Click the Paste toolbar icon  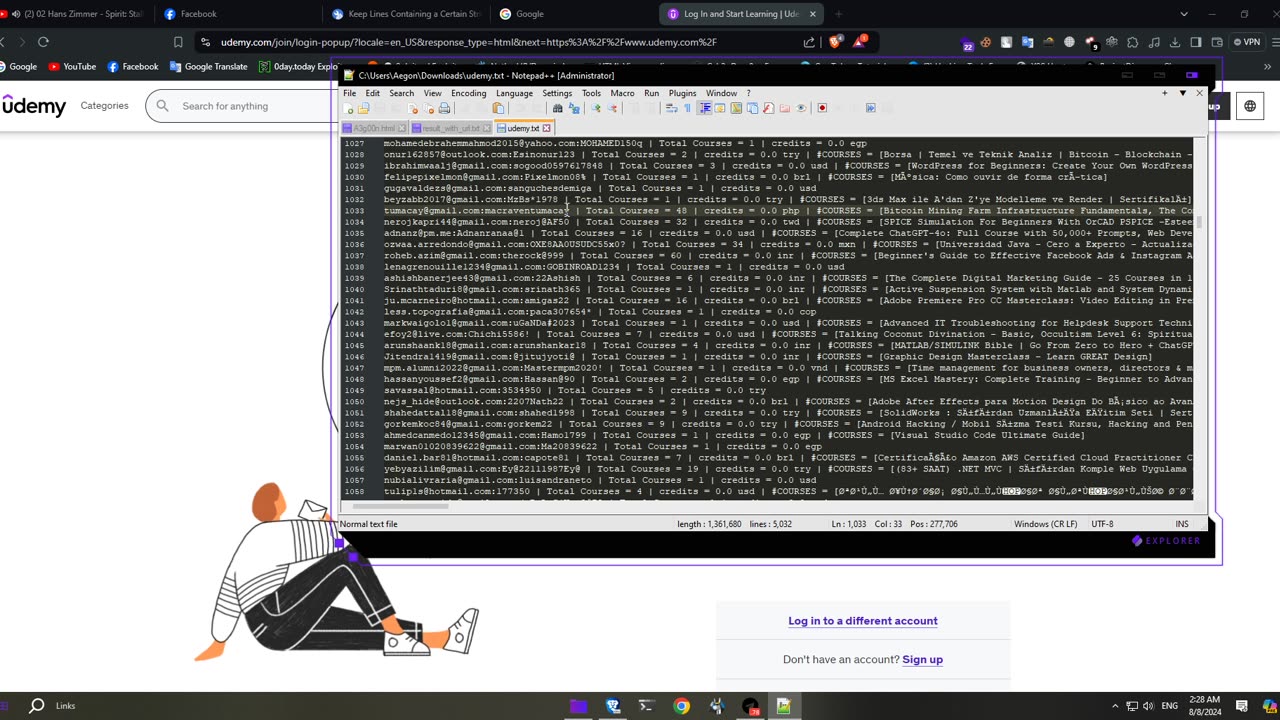(498, 108)
